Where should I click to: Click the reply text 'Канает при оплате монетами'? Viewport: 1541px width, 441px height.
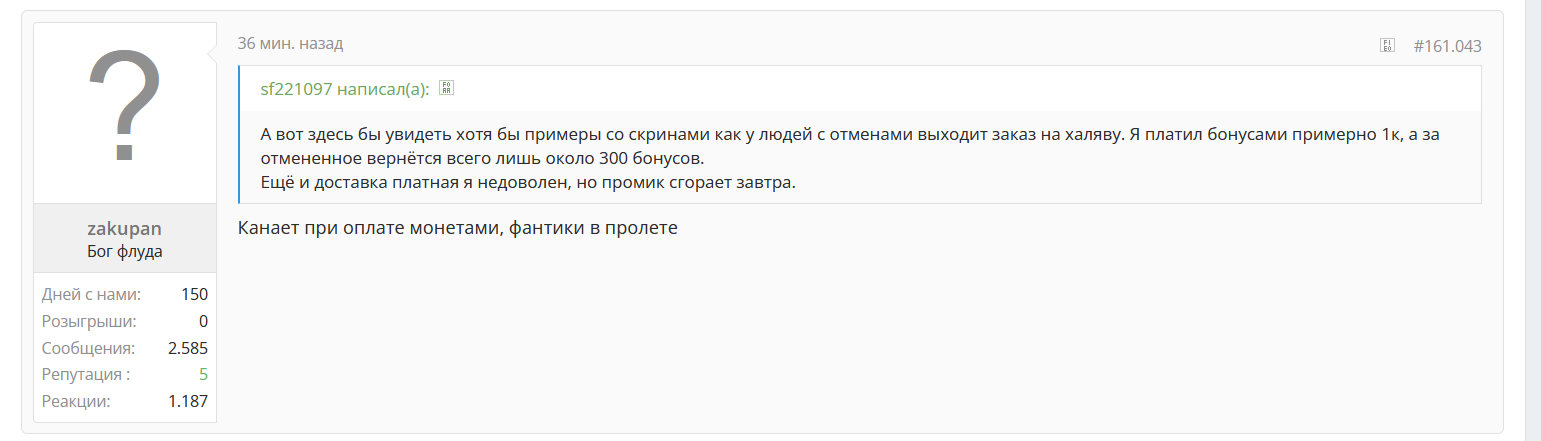[x=369, y=229]
